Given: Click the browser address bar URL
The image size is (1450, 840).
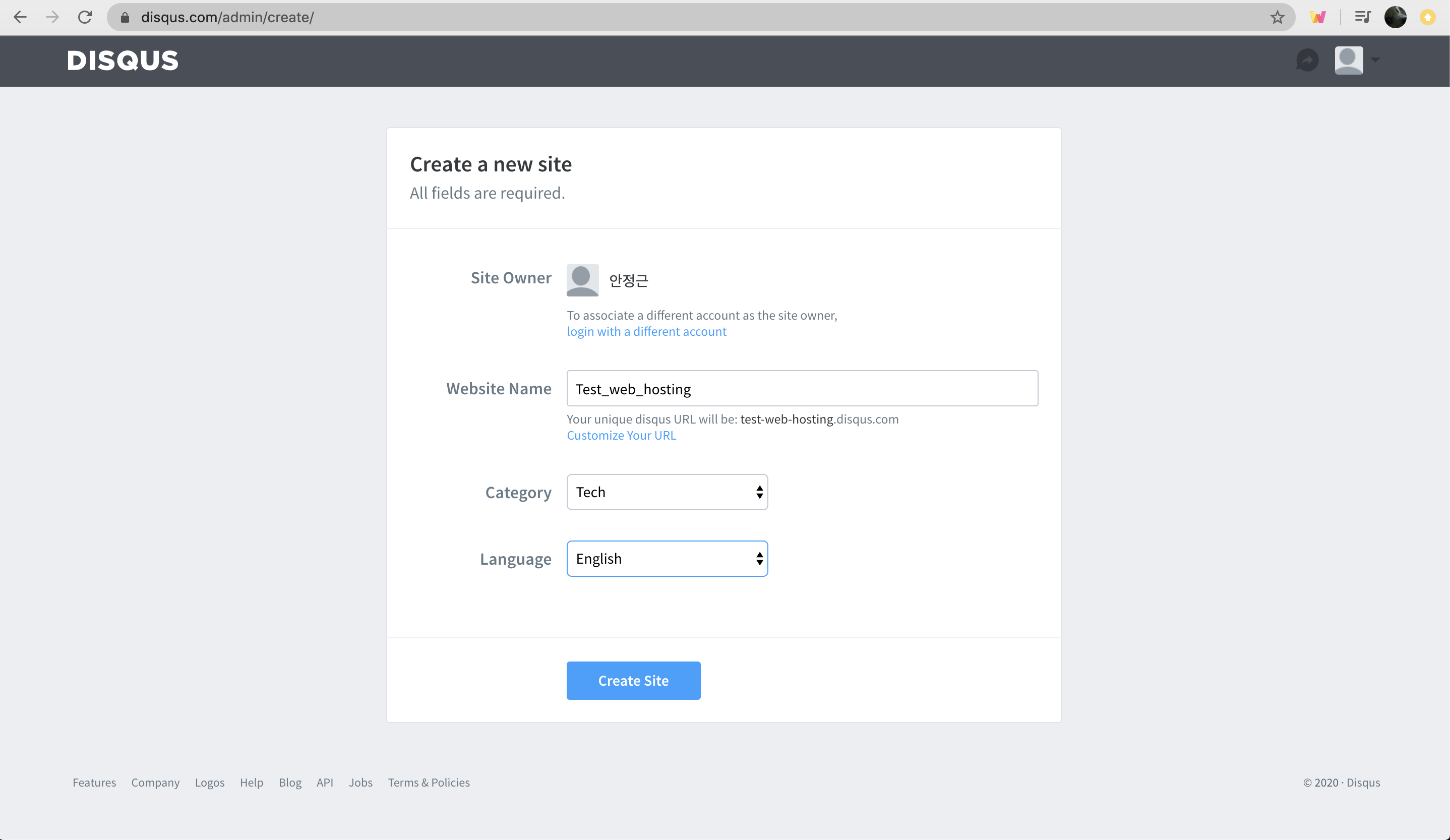Looking at the screenshot, I should click(227, 17).
